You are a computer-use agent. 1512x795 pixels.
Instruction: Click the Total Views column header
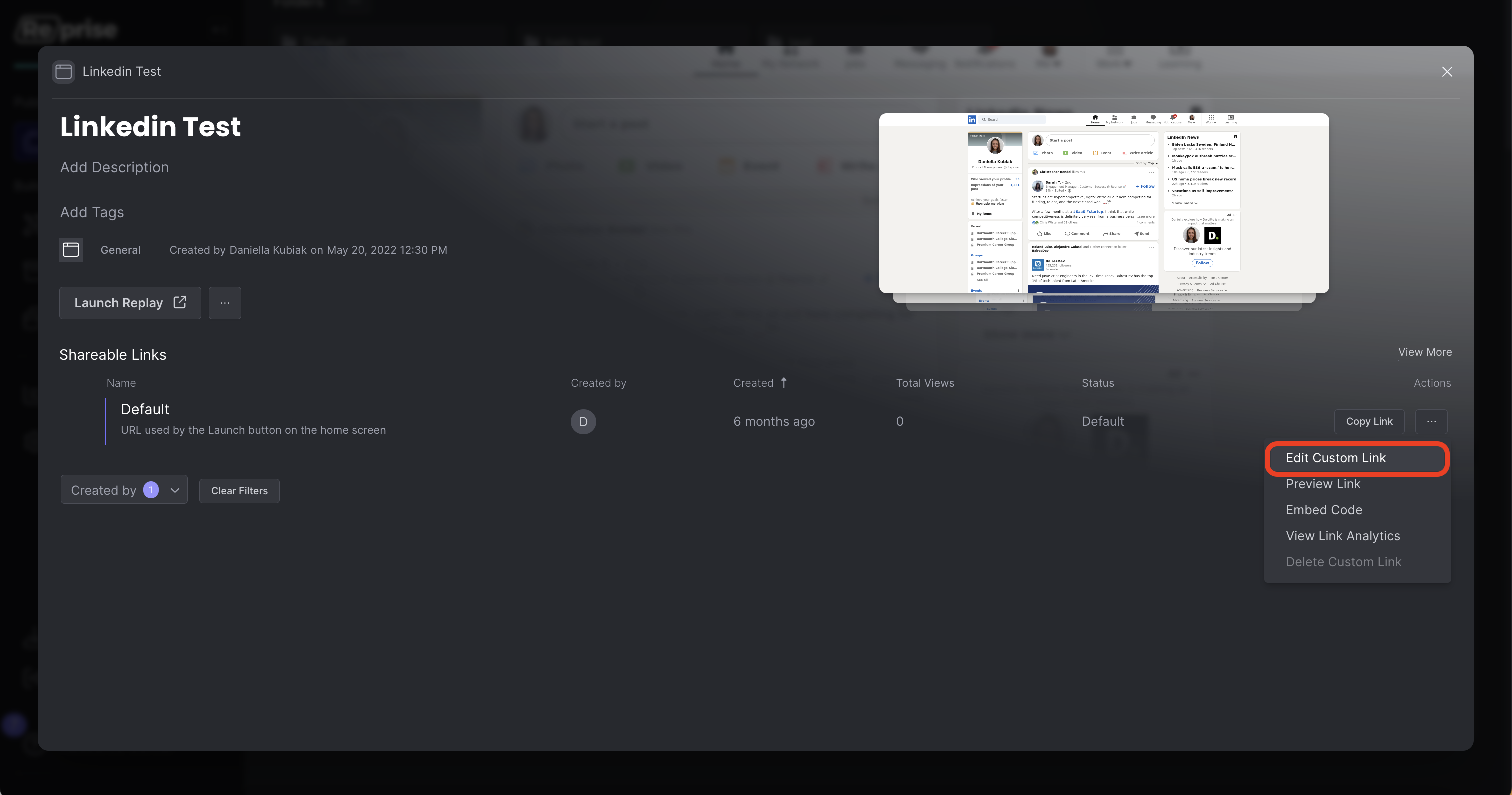tap(925, 383)
